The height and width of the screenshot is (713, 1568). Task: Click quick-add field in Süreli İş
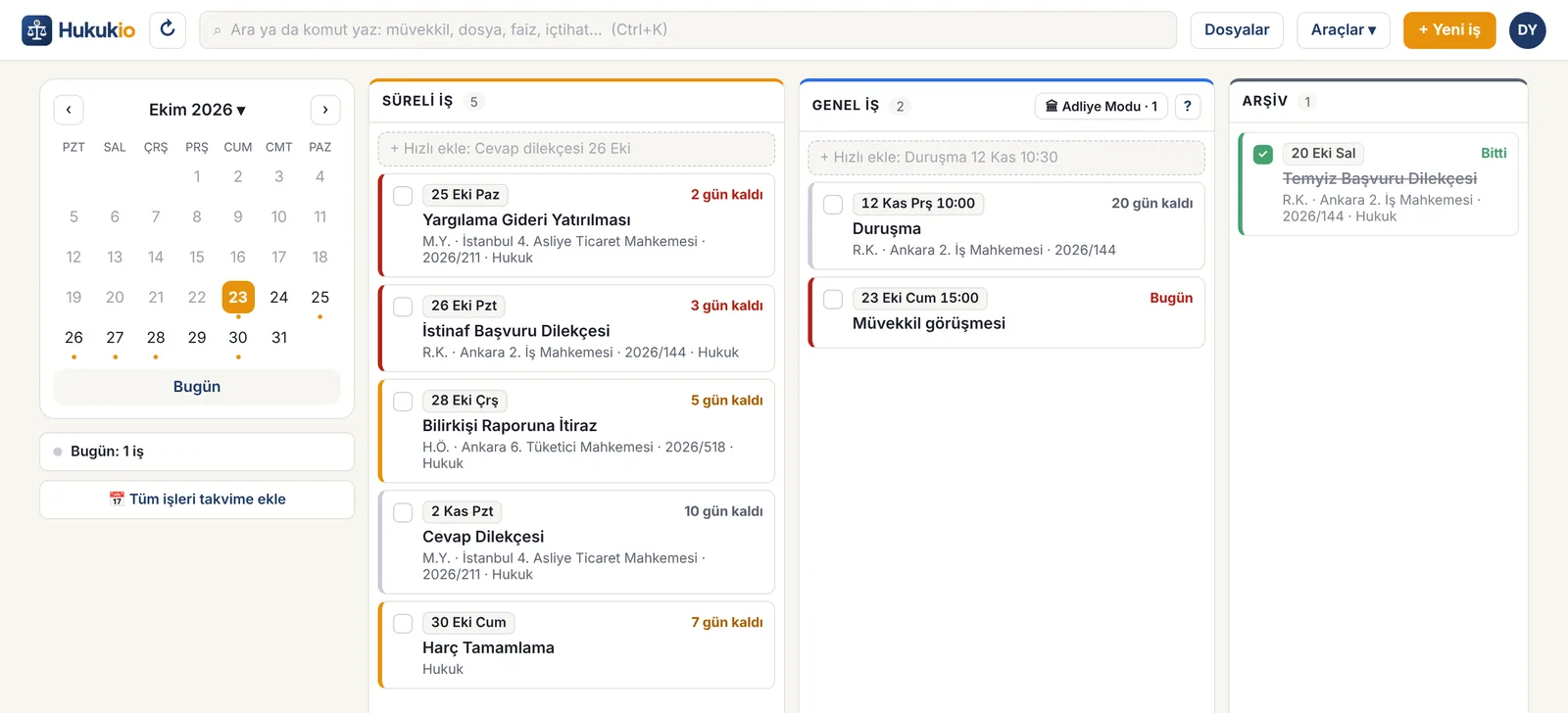[x=576, y=149]
